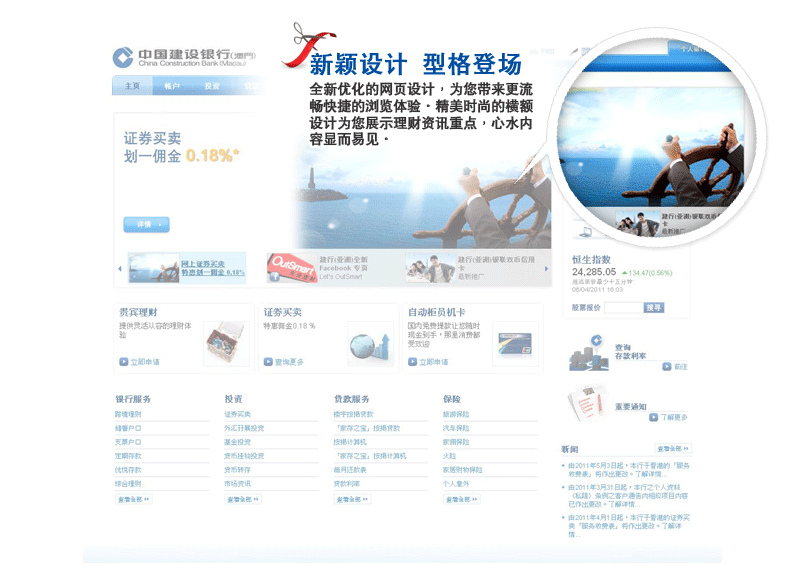The width and height of the screenshot is (800, 566).
Task: Click play icon beside 查询更多 in 证券买卖 card
Action: pos(268,362)
